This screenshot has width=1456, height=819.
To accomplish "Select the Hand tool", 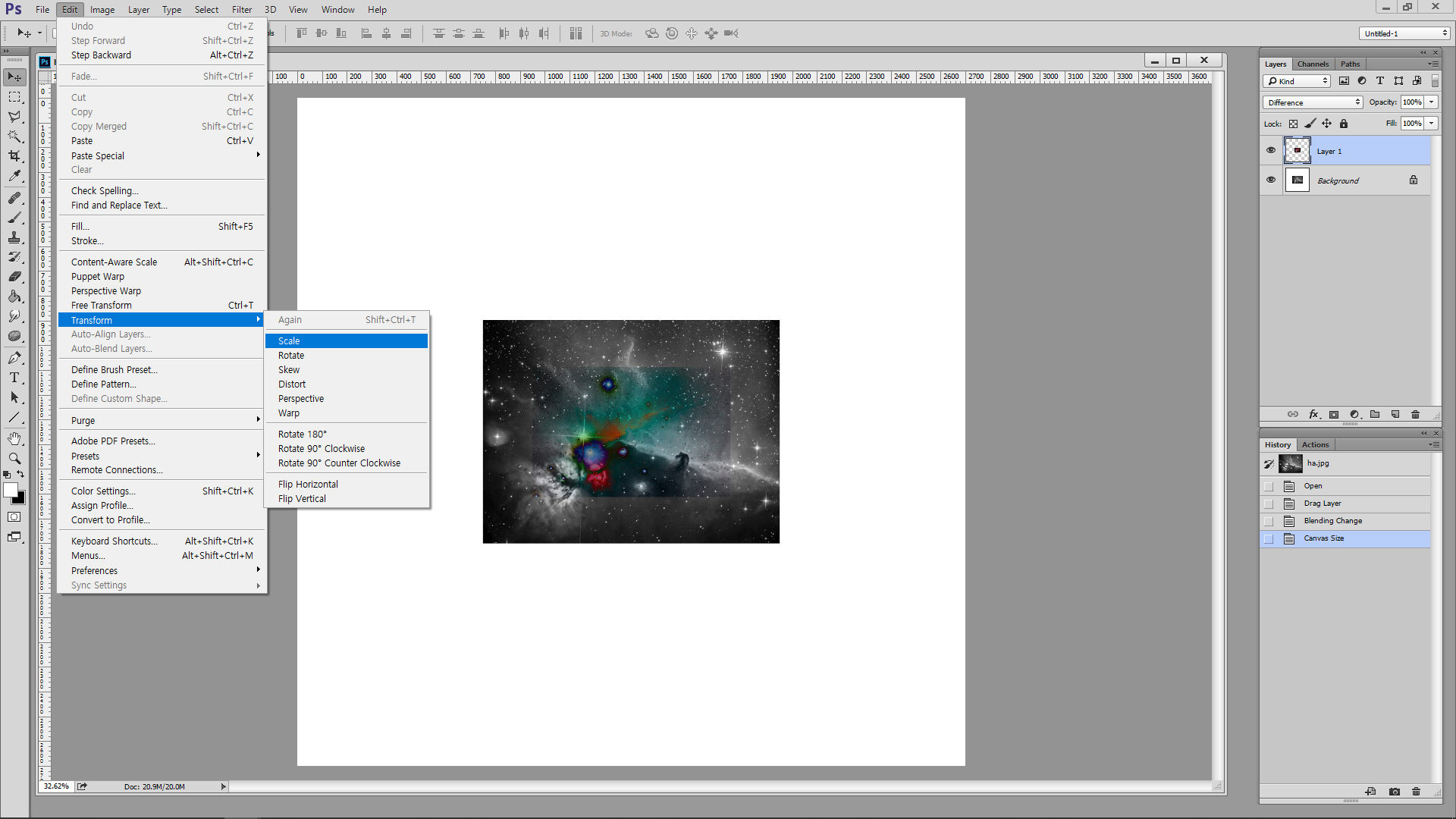I will (14, 439).
